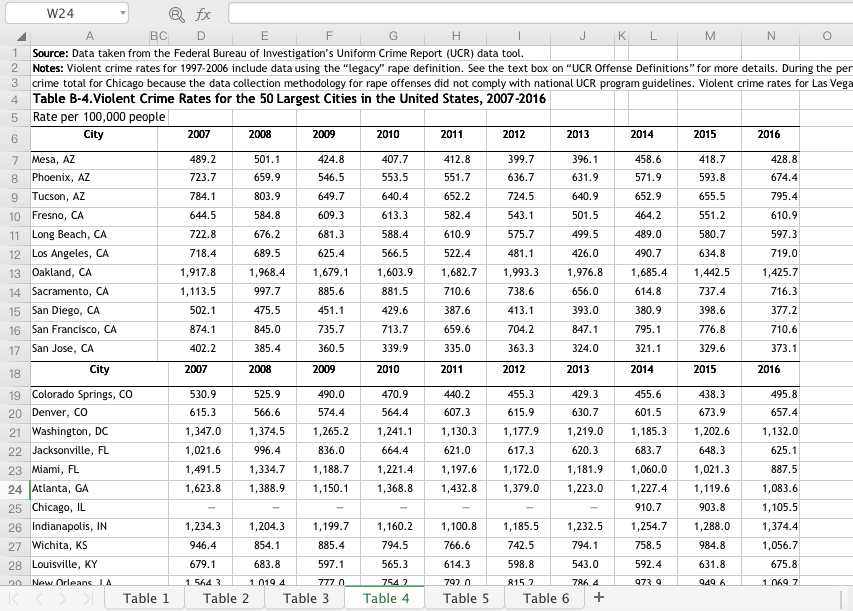Click inside the formula bar input
This screenshot has height=611, width=853.
[540, 14]
